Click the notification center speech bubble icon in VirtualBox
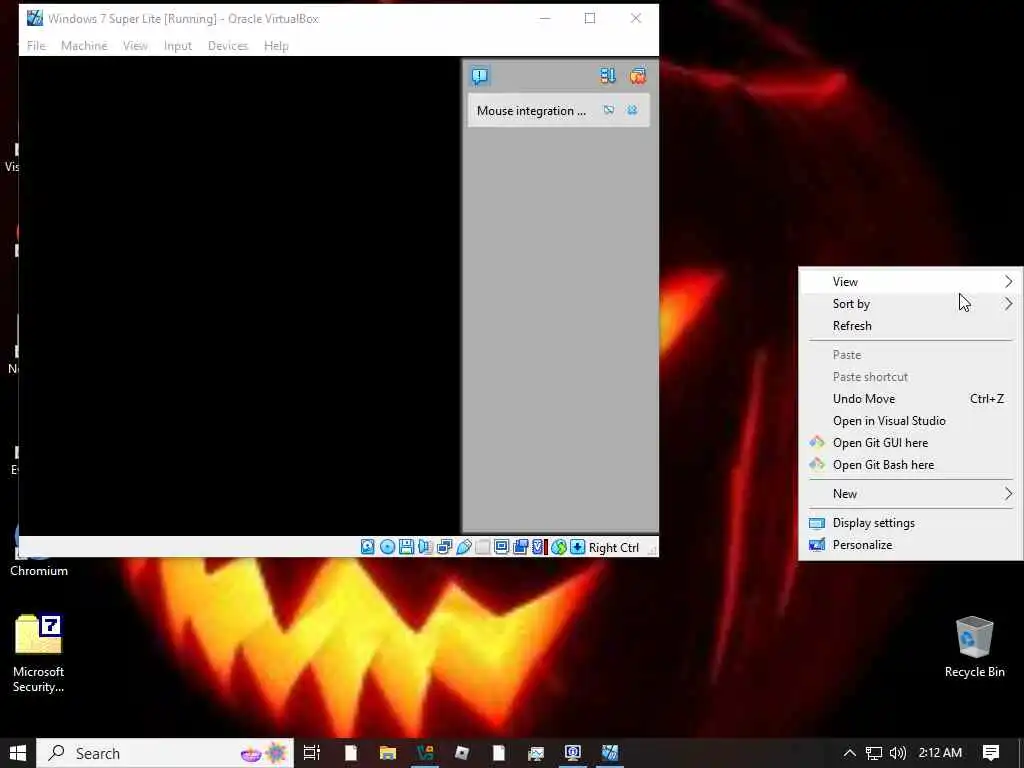Screen dimensions: 1024x768 pos(480,76)
